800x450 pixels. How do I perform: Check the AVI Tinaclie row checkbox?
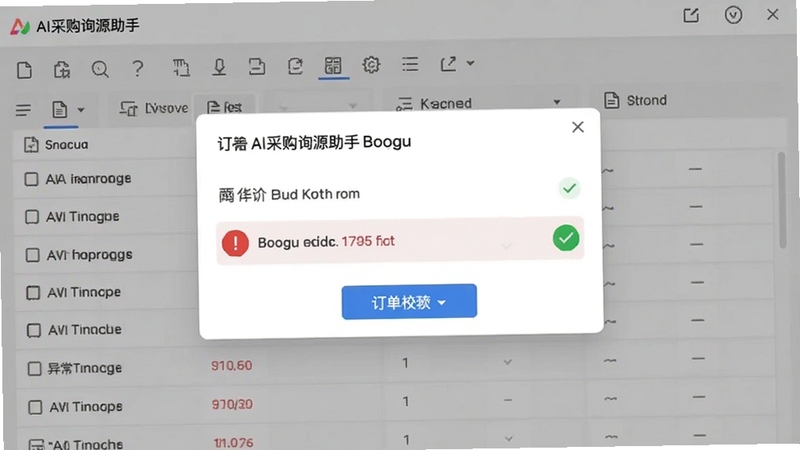[x=34, y=331]
